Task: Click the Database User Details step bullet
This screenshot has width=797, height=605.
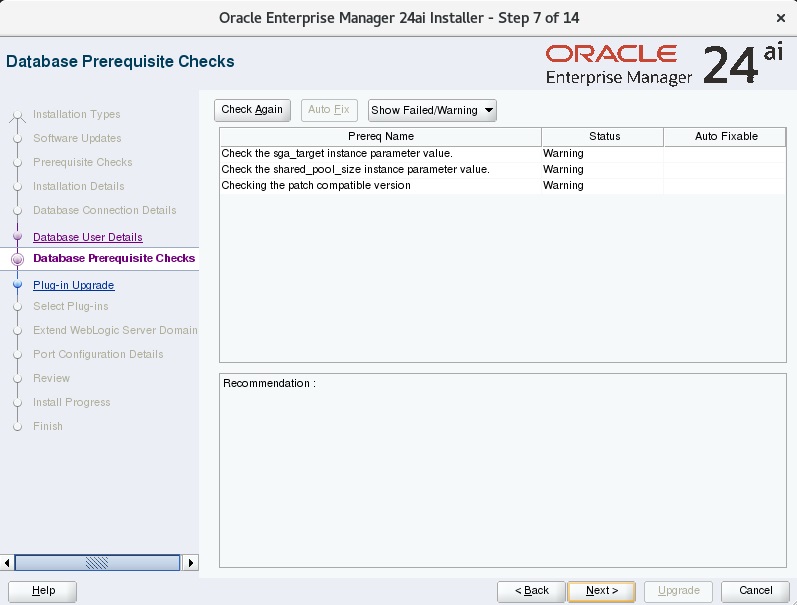Action: click(17, 236)
